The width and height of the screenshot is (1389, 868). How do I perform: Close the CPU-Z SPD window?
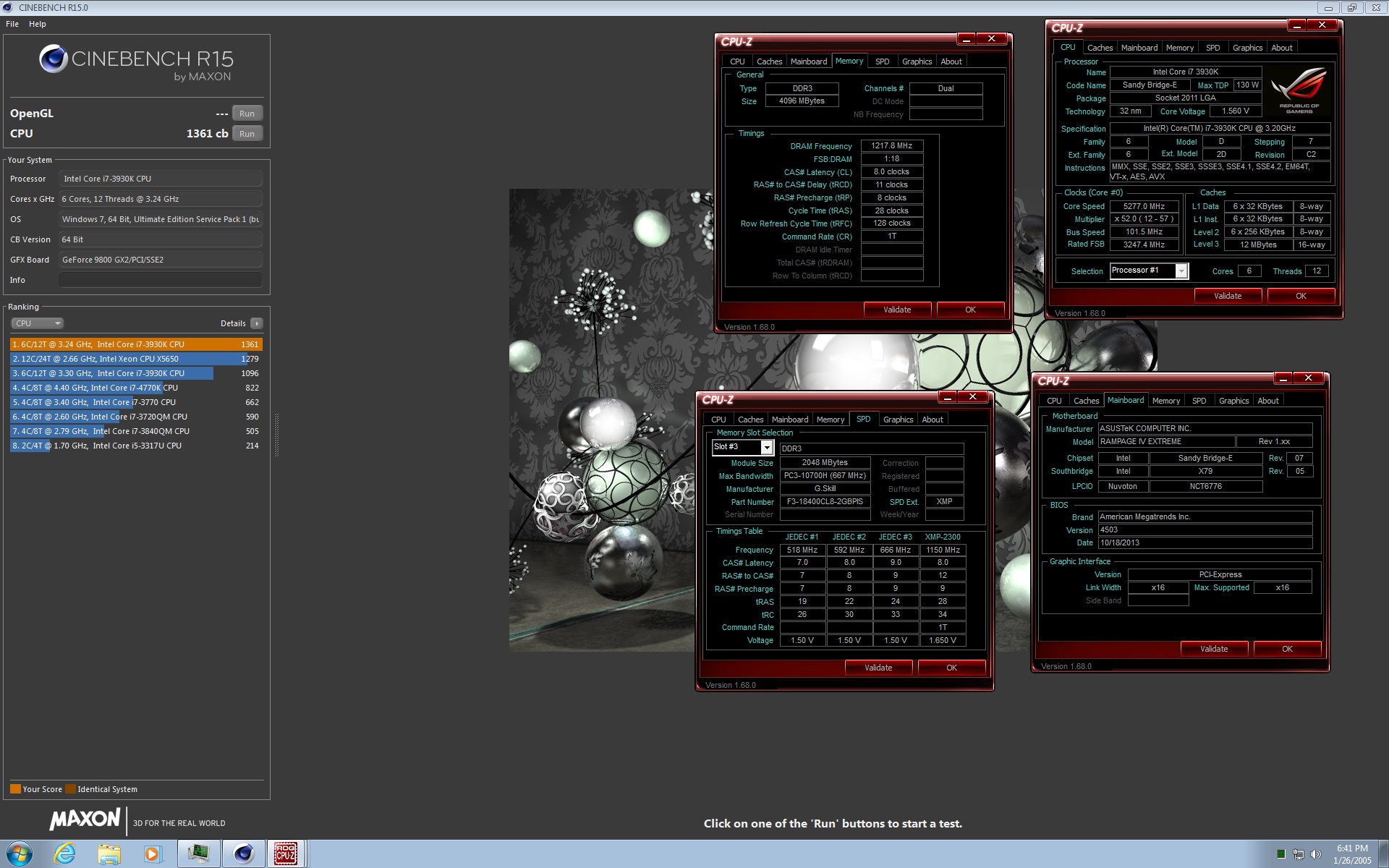click(973, 397)
